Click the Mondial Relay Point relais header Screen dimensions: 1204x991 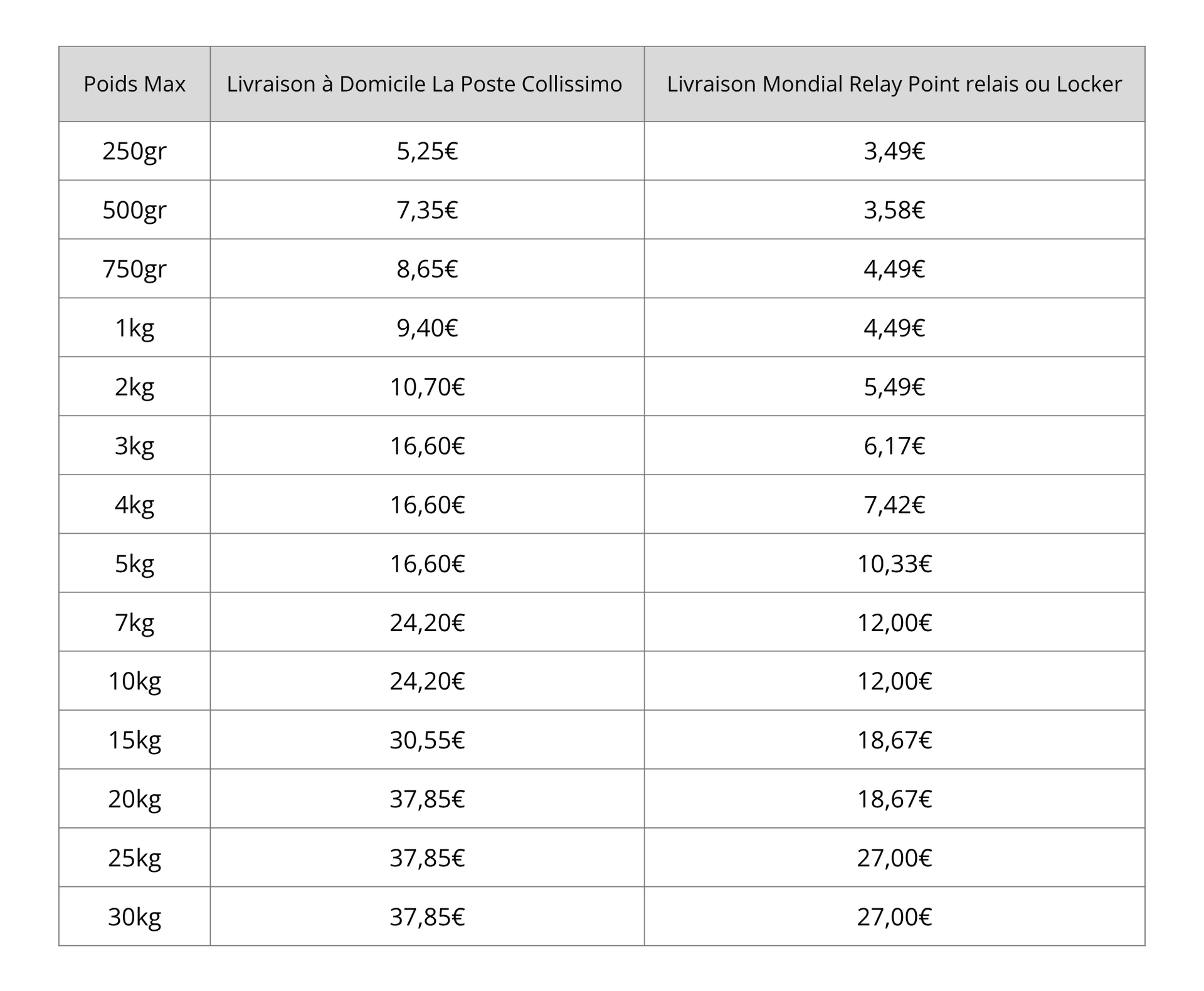click(x=894, y=84)
